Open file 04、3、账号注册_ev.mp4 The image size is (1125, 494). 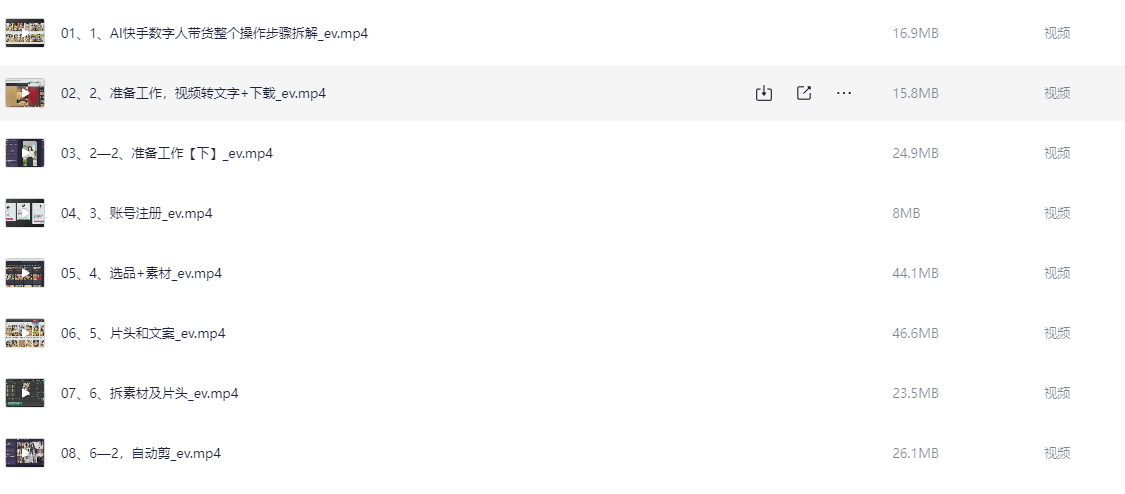(137, 213)
